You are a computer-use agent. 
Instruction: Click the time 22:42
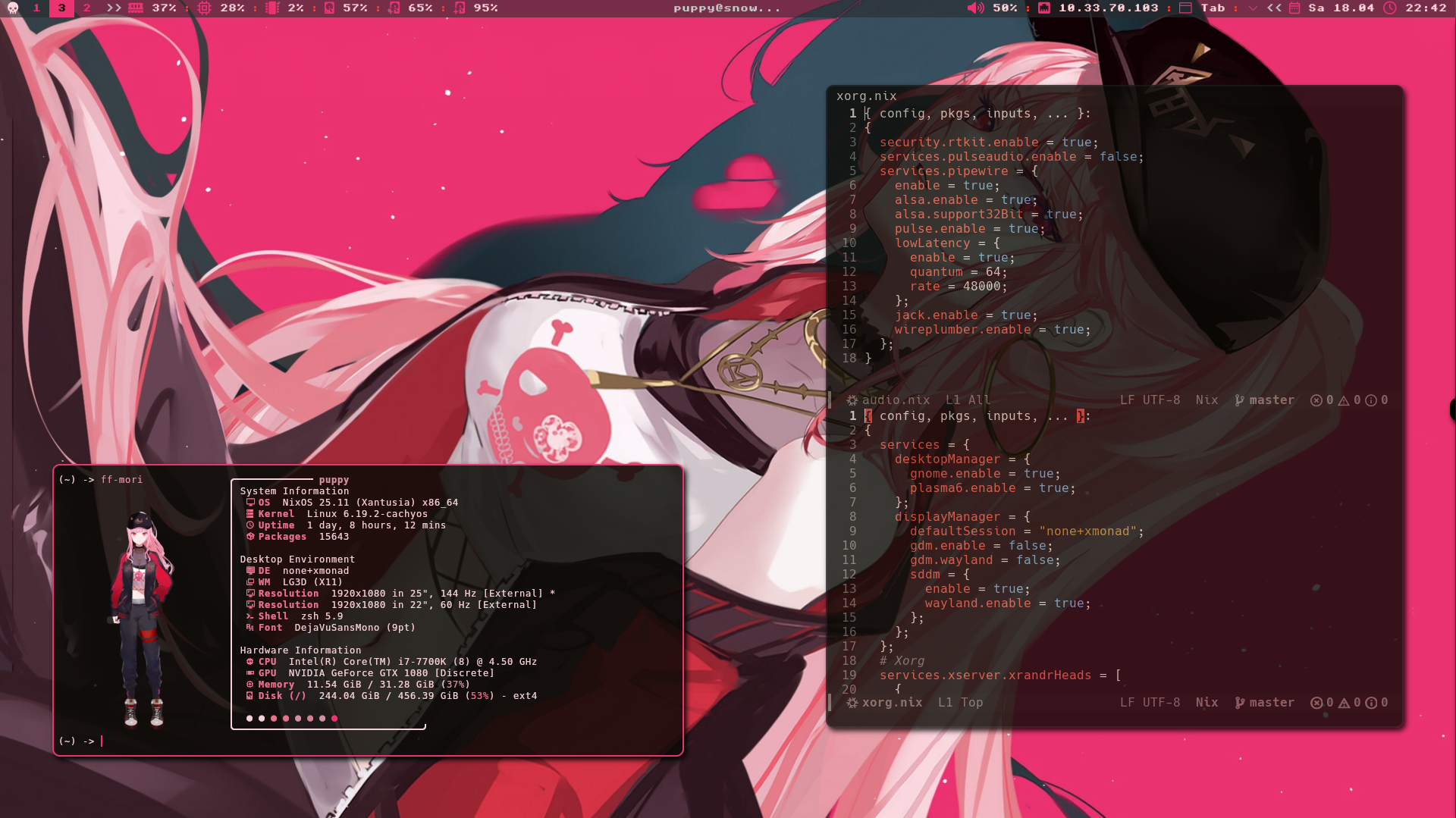(x=1426, y=8)
